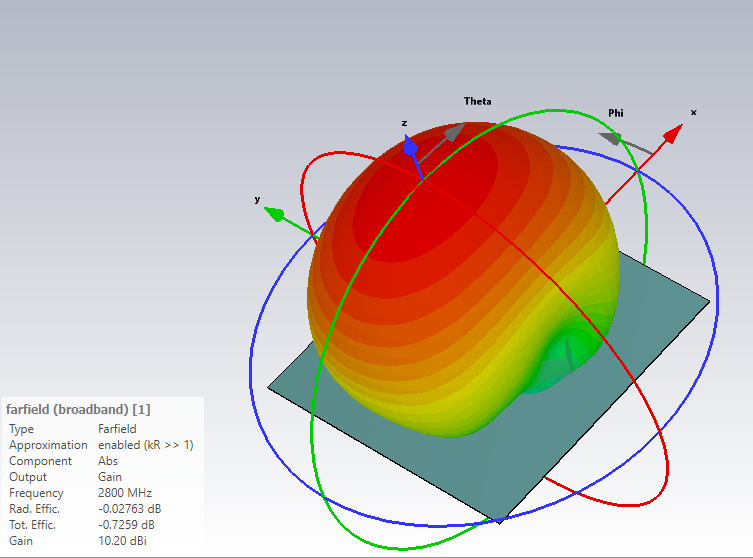Click the x axis label
The image size is (753, 558).
point(693,112)
